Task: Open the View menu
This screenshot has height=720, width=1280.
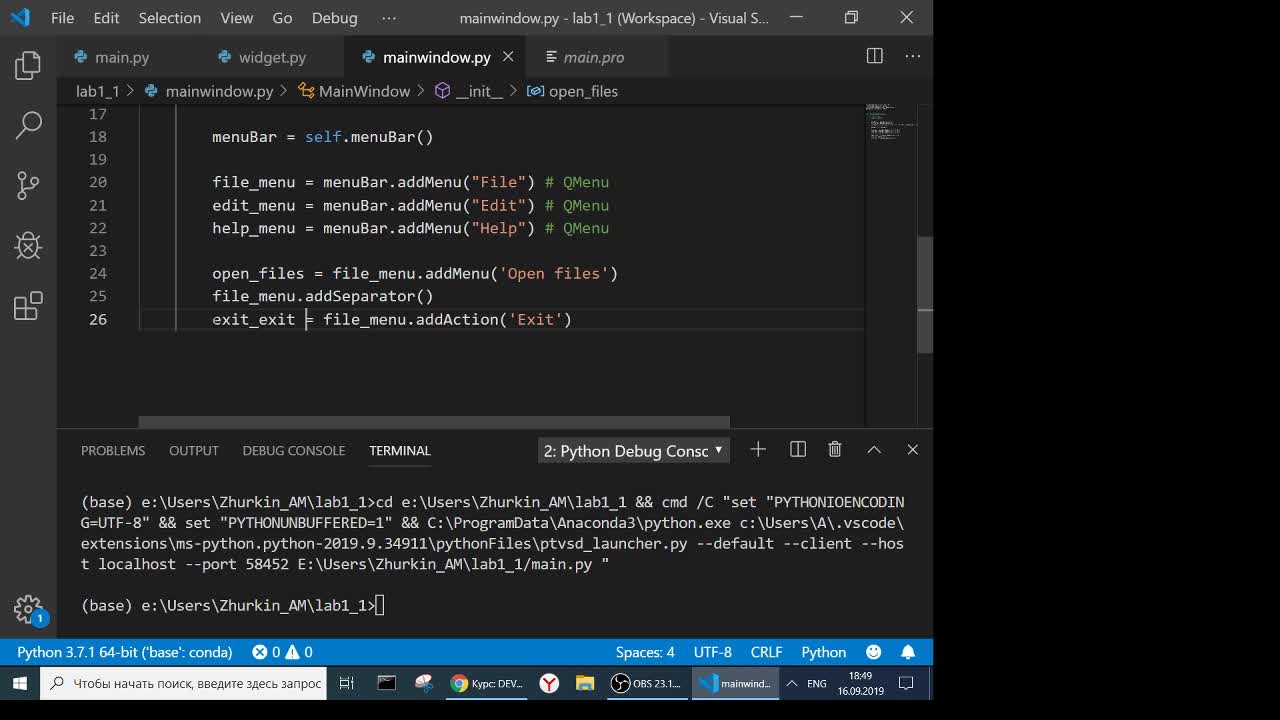Action: pos(237,18)
